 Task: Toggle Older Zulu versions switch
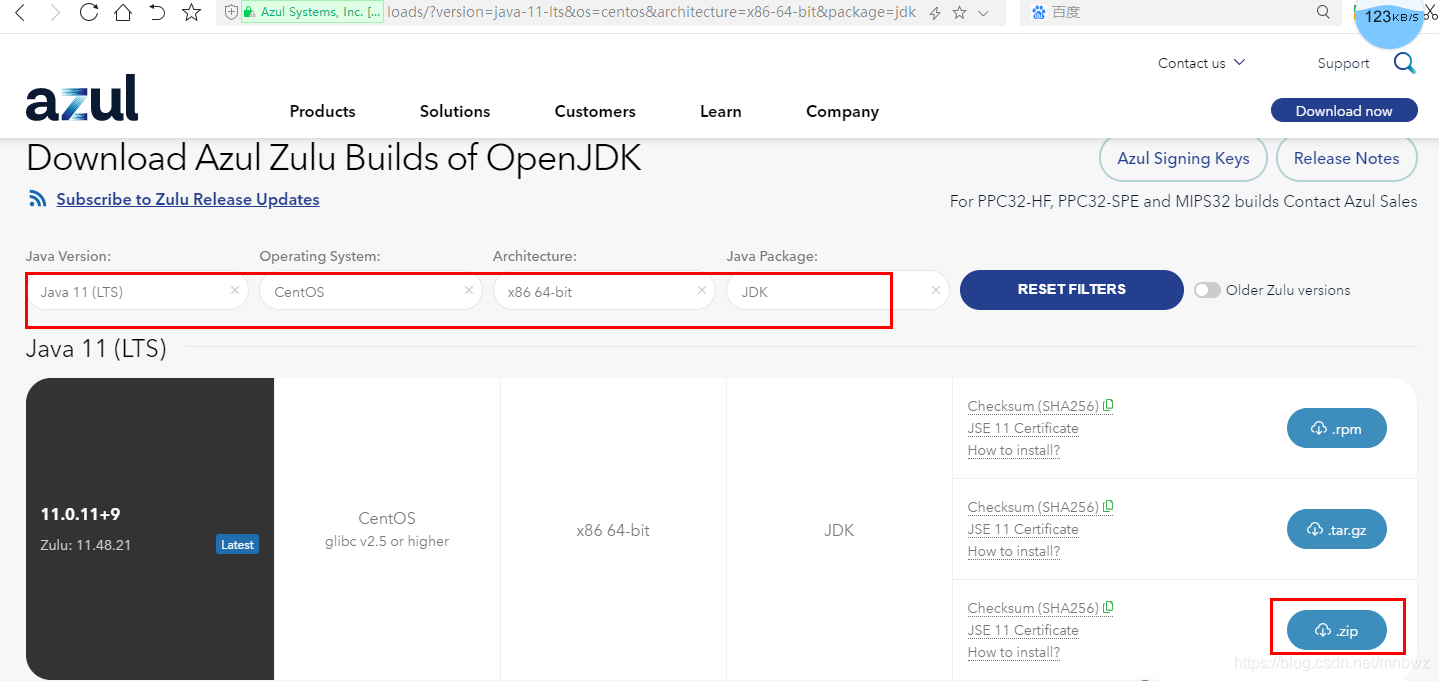(x=1207, y=290)
